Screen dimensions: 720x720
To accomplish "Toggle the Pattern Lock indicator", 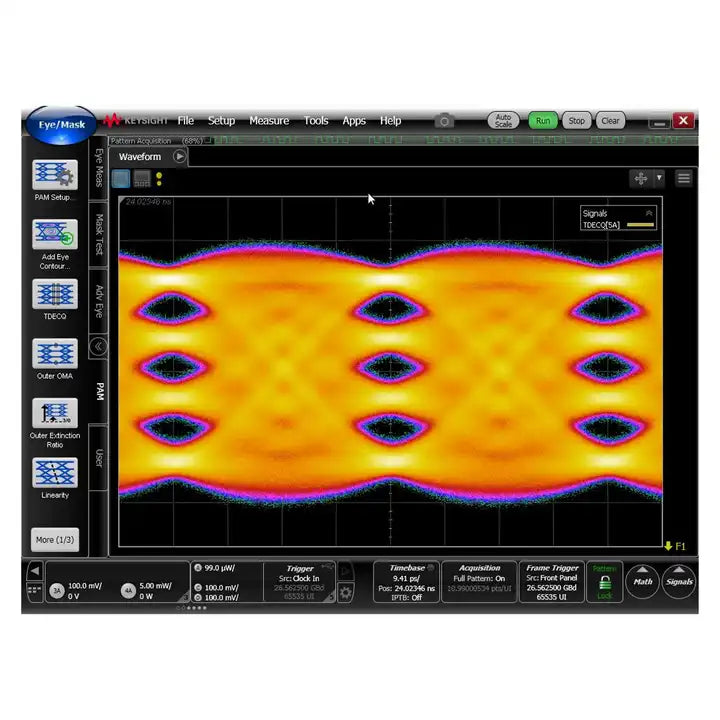I will tap(604, 581).
